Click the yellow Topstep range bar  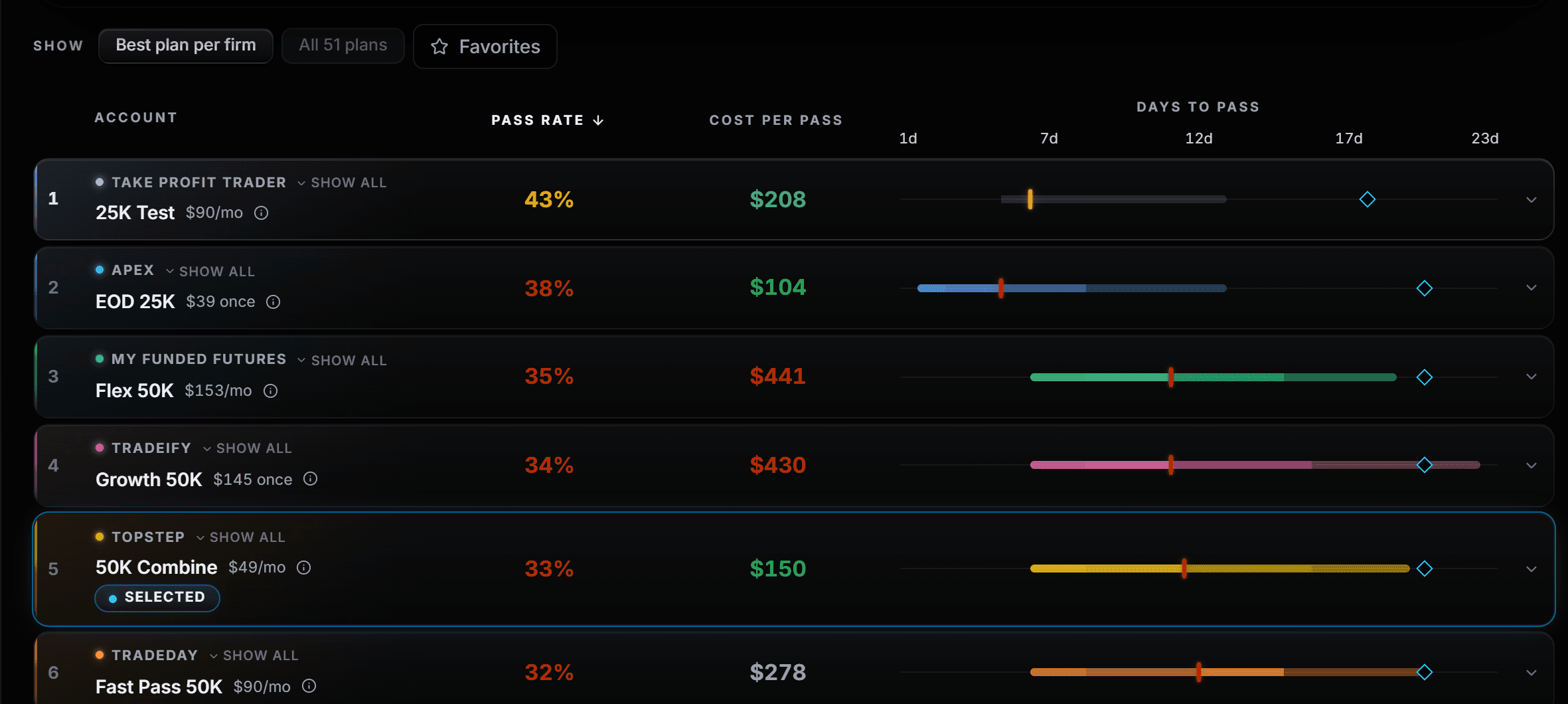pyautogui.click(x=1219, y=569)
